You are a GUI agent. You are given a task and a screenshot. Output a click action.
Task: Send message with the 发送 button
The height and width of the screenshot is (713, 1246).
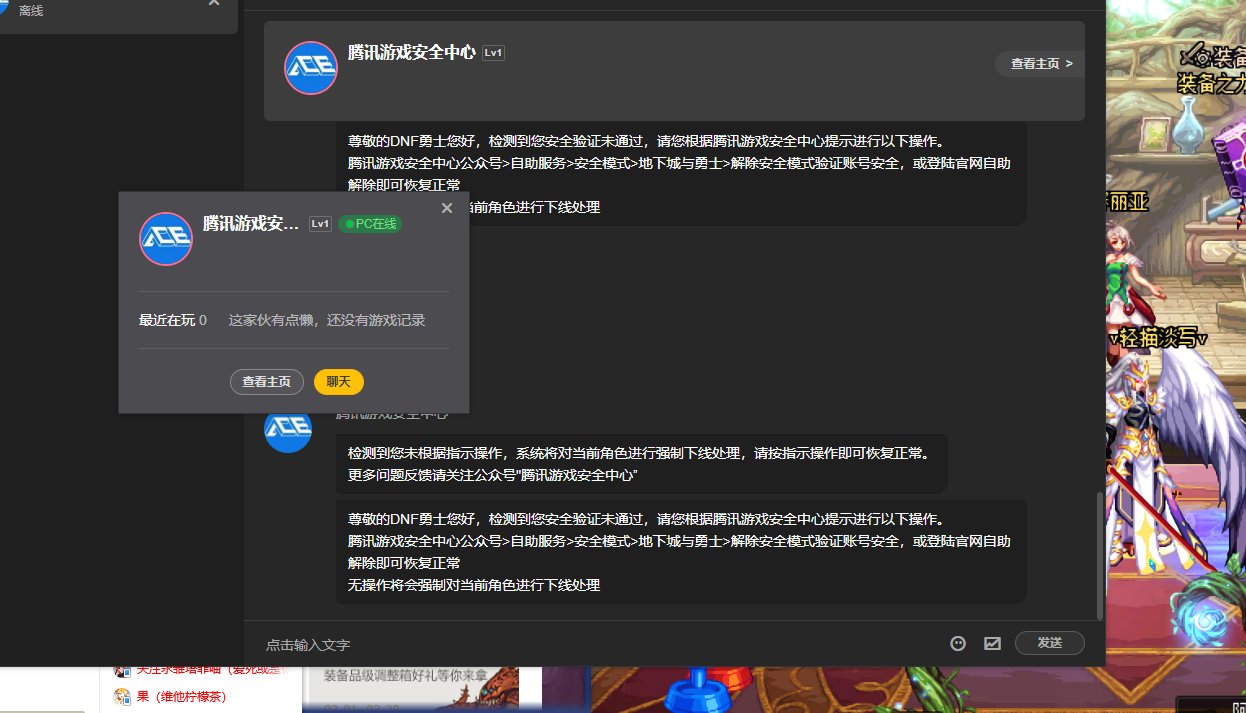click(1050, 643)
